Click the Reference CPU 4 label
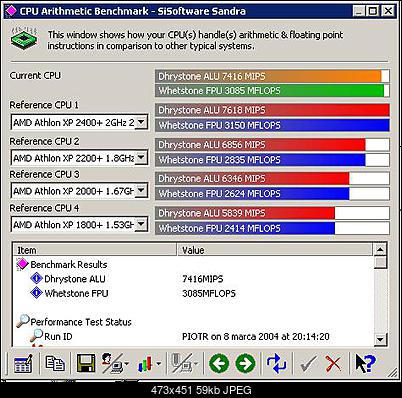This screenshot has height=398, width=402. (44, 208)
